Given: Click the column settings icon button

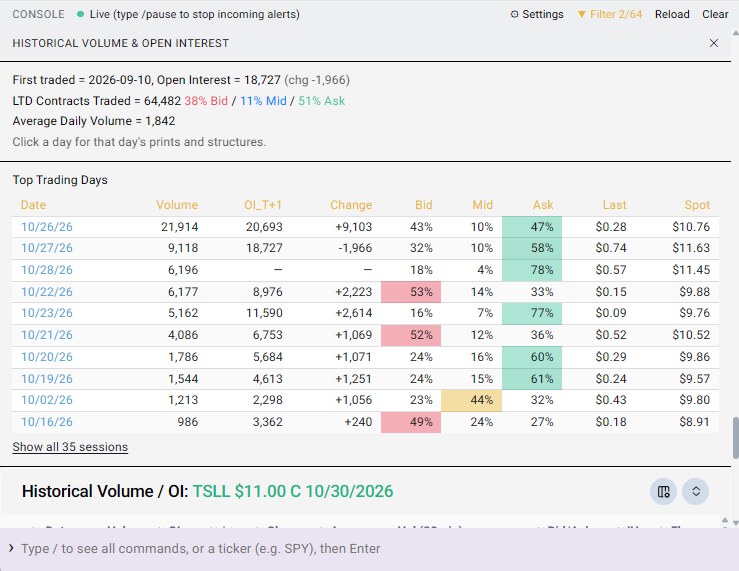Looking at the screenshot, I should [x=664, y=491].
